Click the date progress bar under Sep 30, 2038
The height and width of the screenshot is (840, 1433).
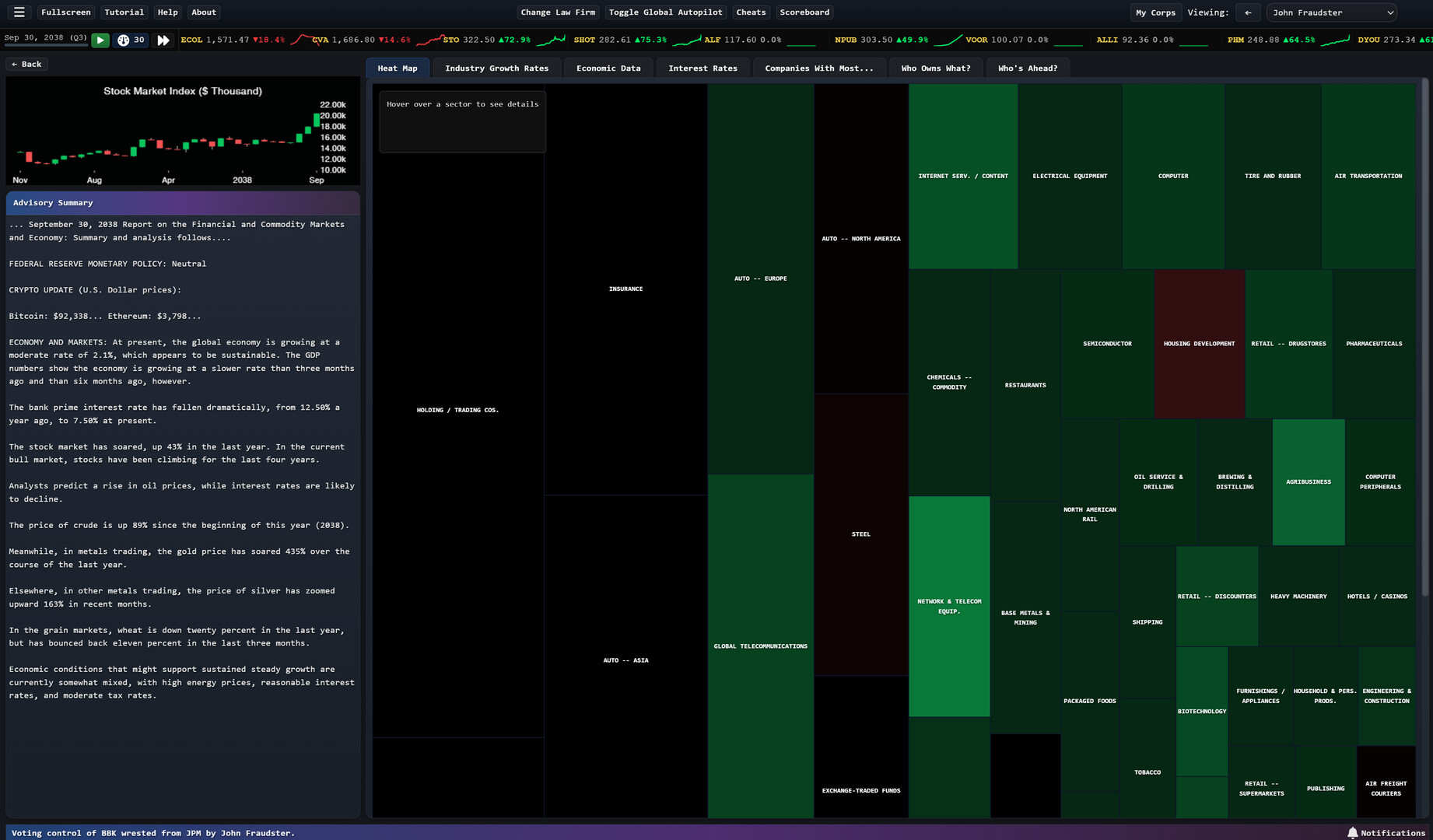click(45, 46)
